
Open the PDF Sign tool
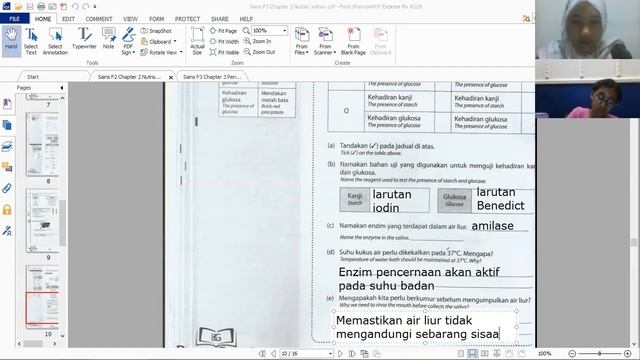pos(128,41)
